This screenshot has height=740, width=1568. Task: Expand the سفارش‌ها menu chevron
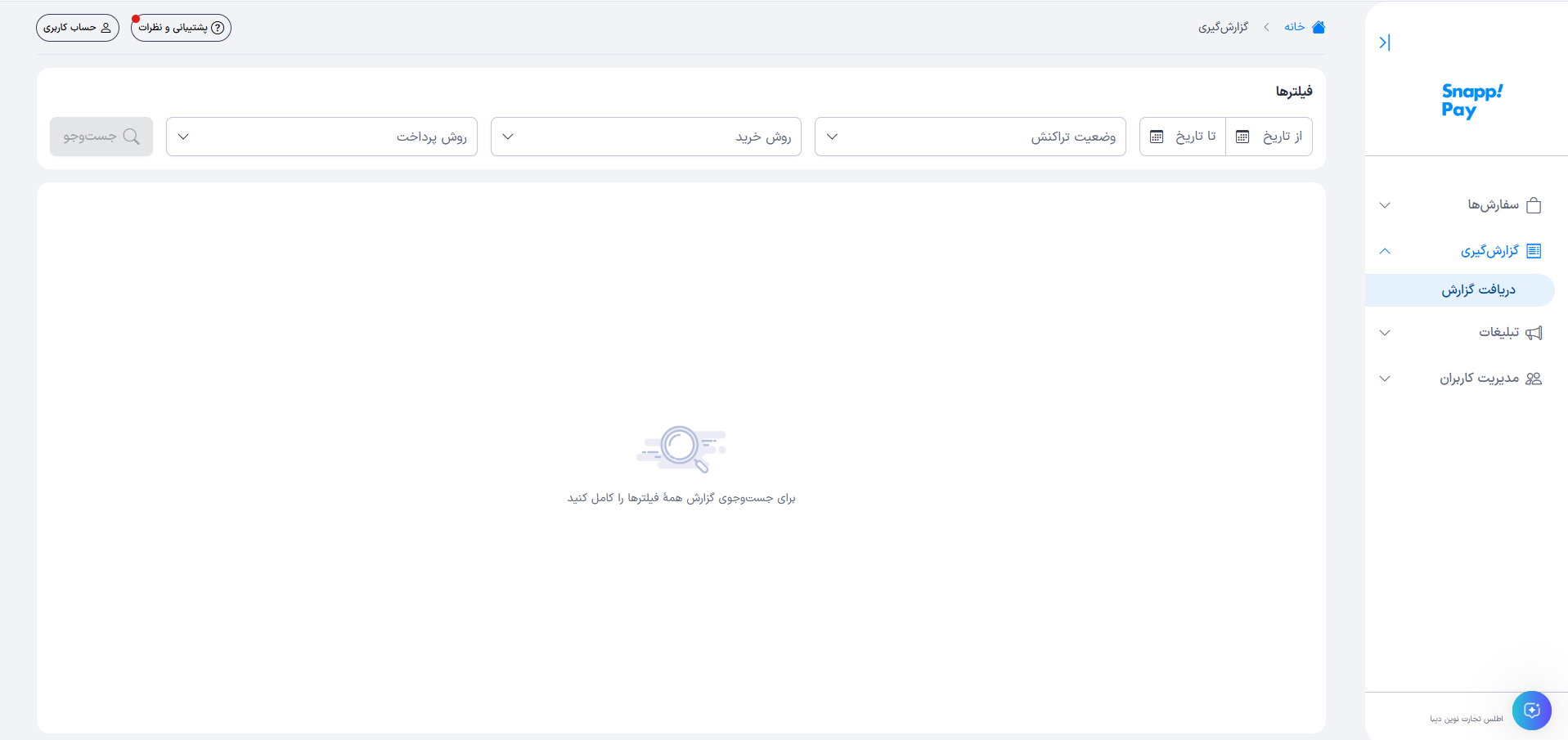(1385, 205)
